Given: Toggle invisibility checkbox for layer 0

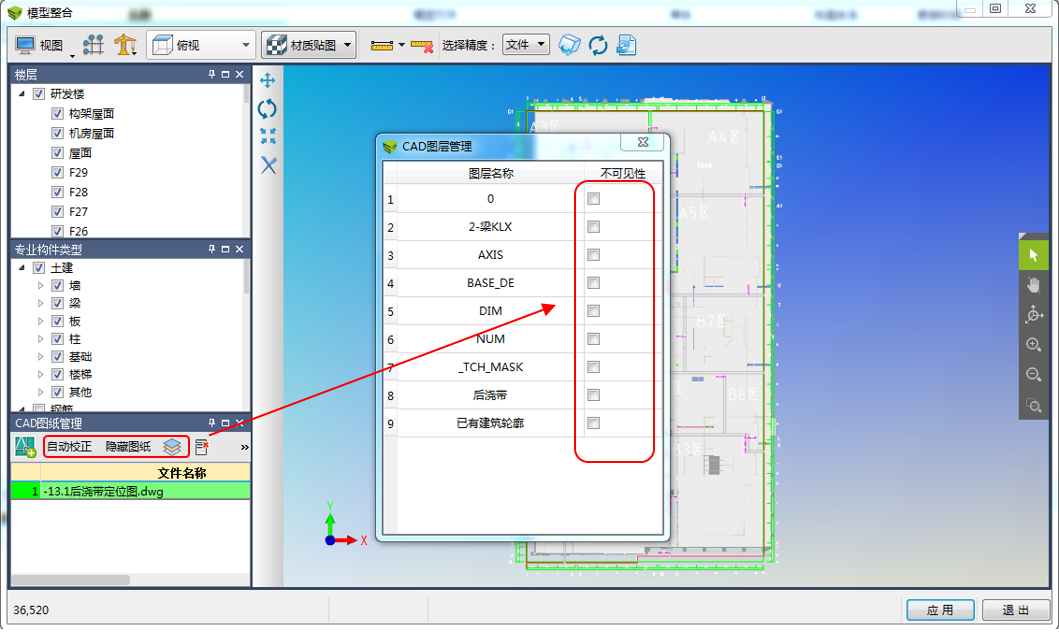Looking at the screenshot, I should [594, 199].
